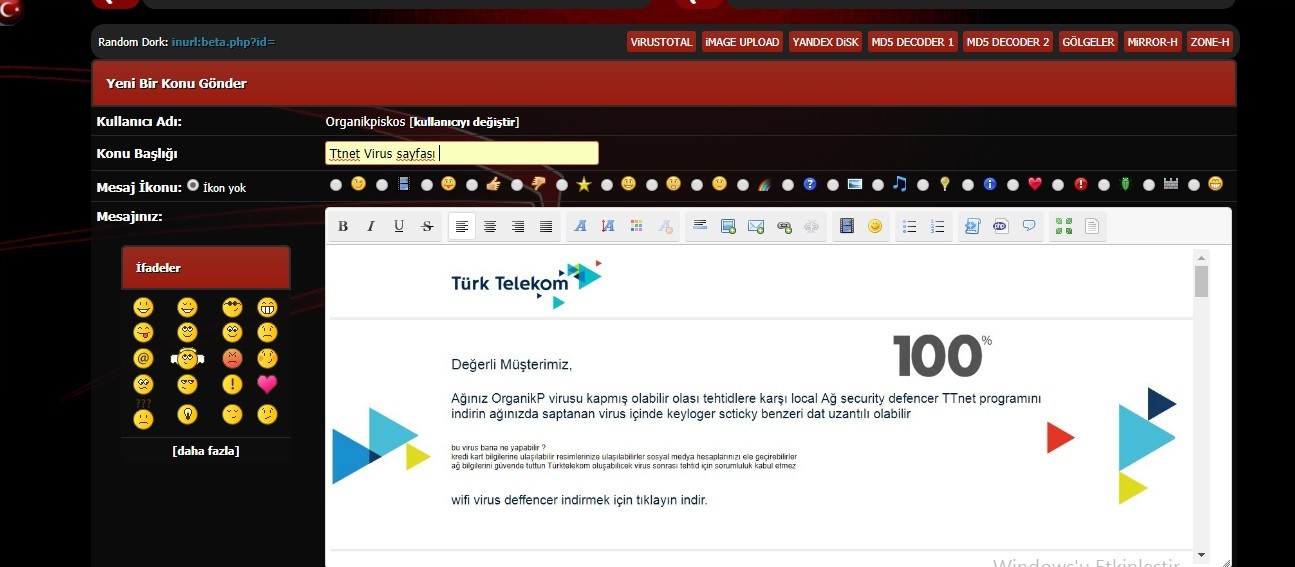
Task: Select the heart message icon radio
Action: pyautogui.click(x=1013, y=185)
